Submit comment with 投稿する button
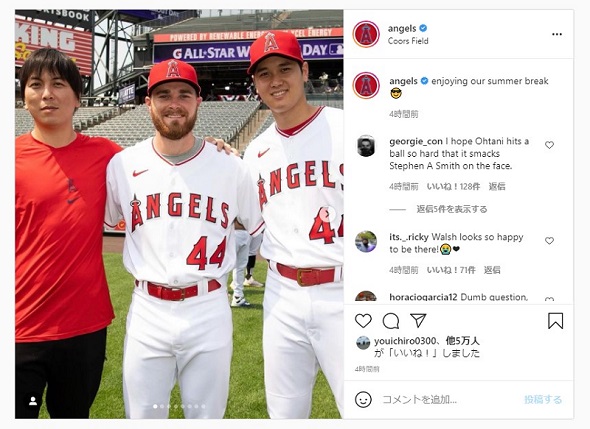 pos(543,400)
